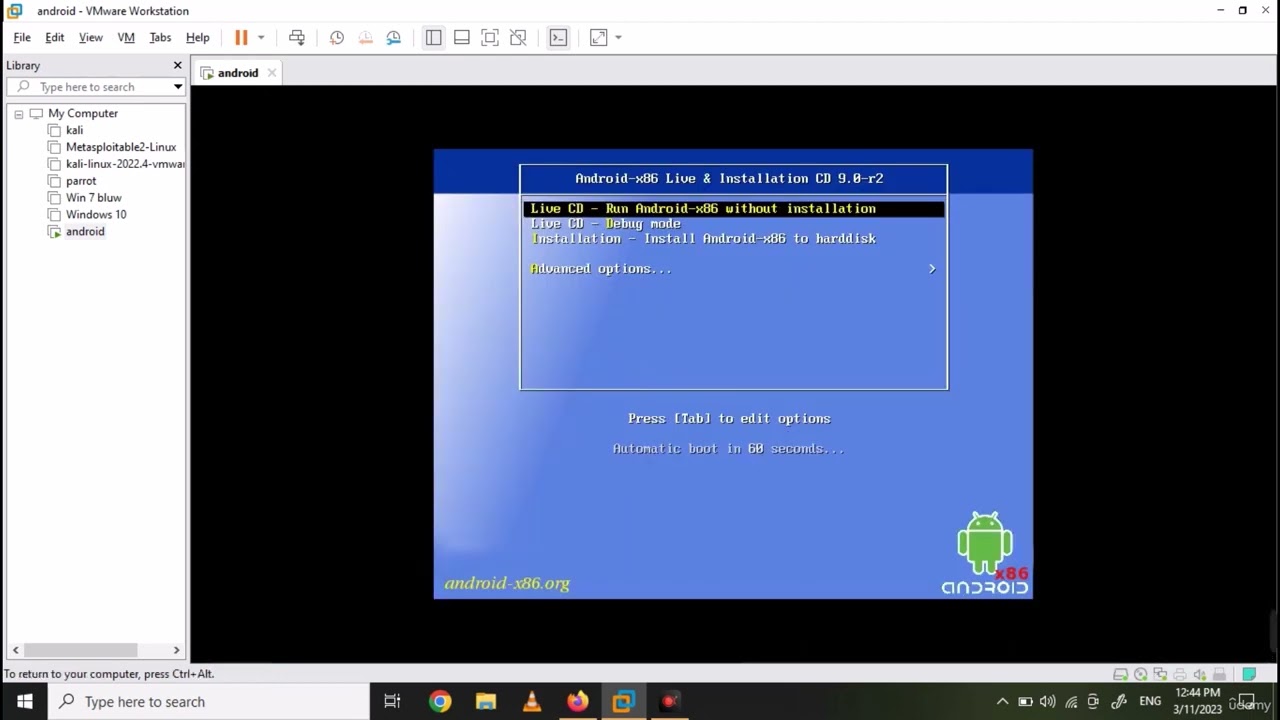1280x720 pixels.
Task: Close the Library panel
Action: point(178,65)
